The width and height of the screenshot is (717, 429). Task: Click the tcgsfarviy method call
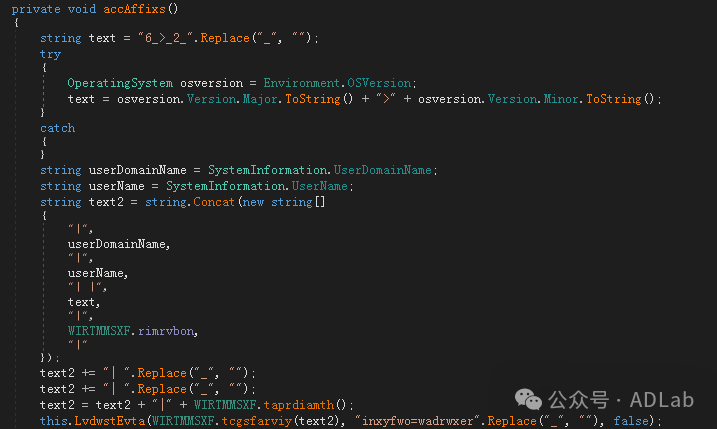point(257,421)
